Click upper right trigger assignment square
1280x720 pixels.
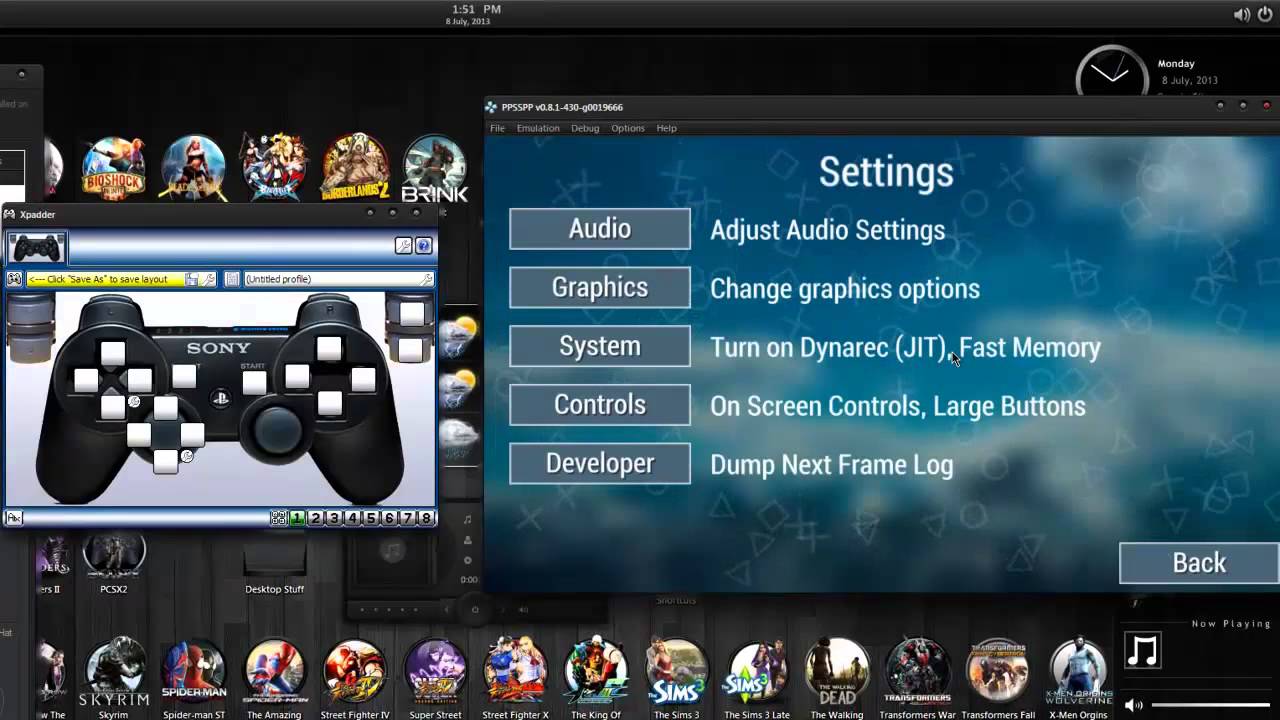click(x=412, y=314)
